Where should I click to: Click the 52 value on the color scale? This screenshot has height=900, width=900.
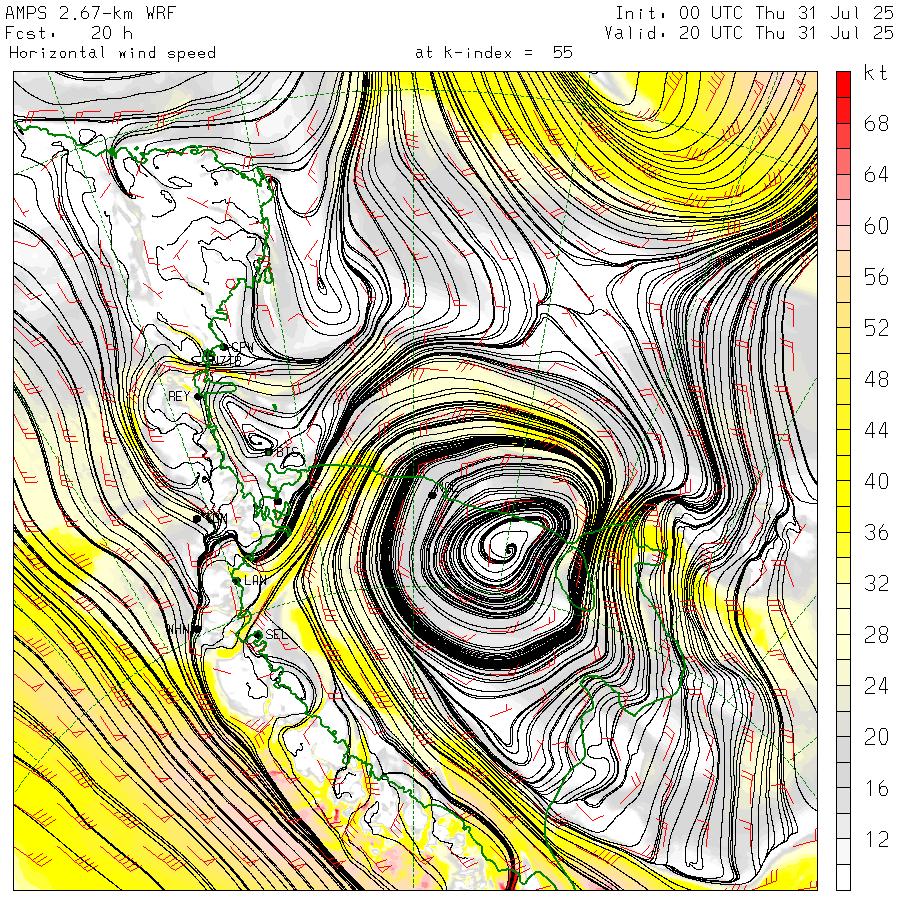tap(876, 328)
